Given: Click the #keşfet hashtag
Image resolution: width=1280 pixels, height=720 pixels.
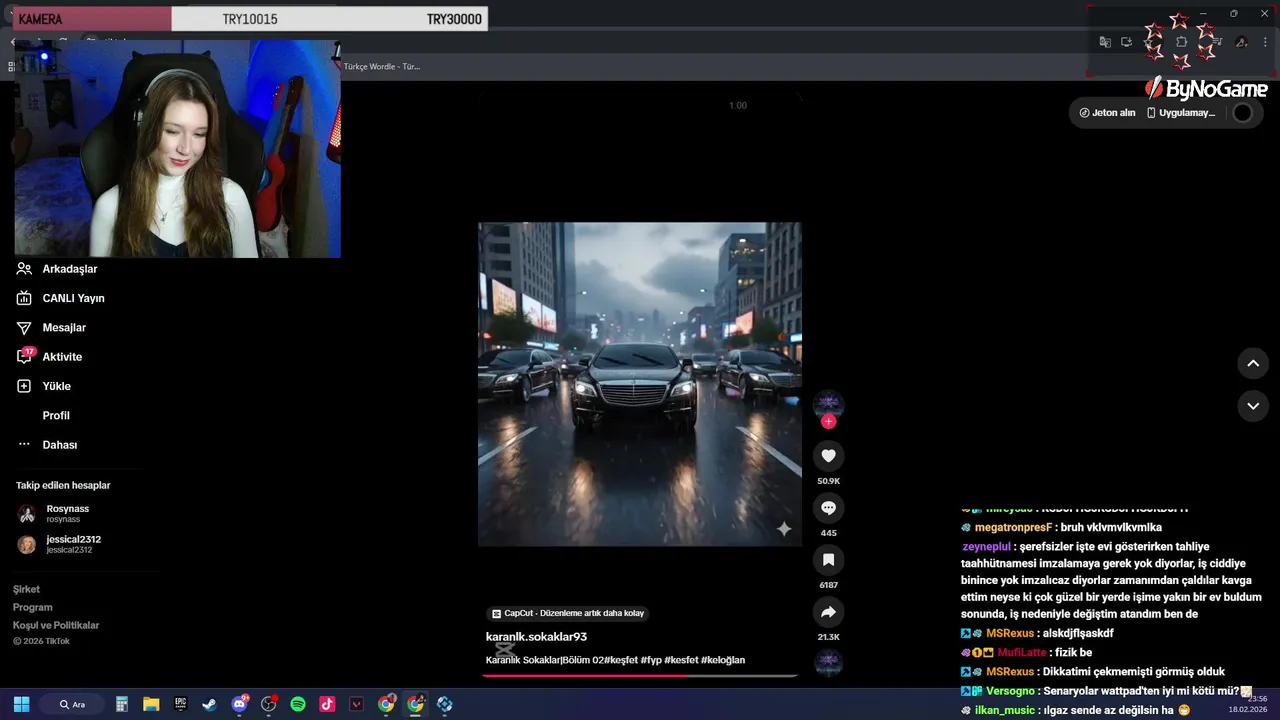Looking at the screenshot, I should click(x=620, y=660).
